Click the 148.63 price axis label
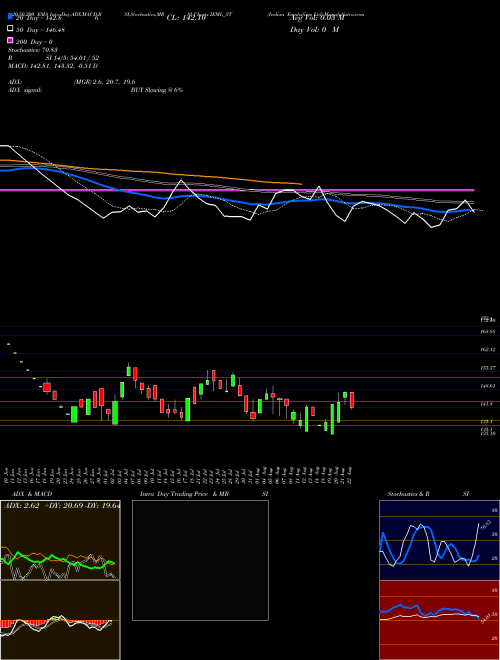This screenshot has height=660, width=500. tap(487, 386)
